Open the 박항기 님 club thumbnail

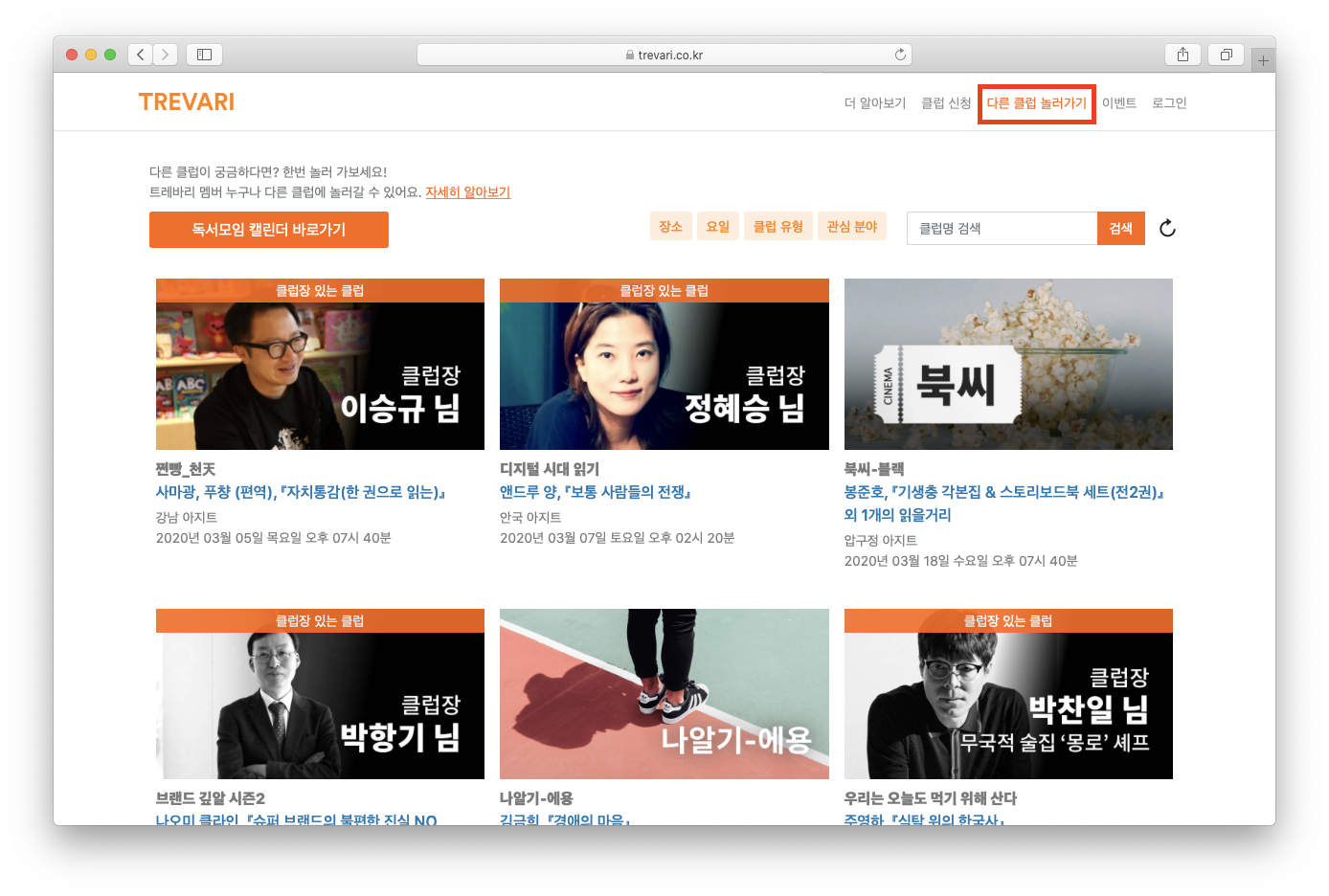pyautogui.click(x=320, y=694)
